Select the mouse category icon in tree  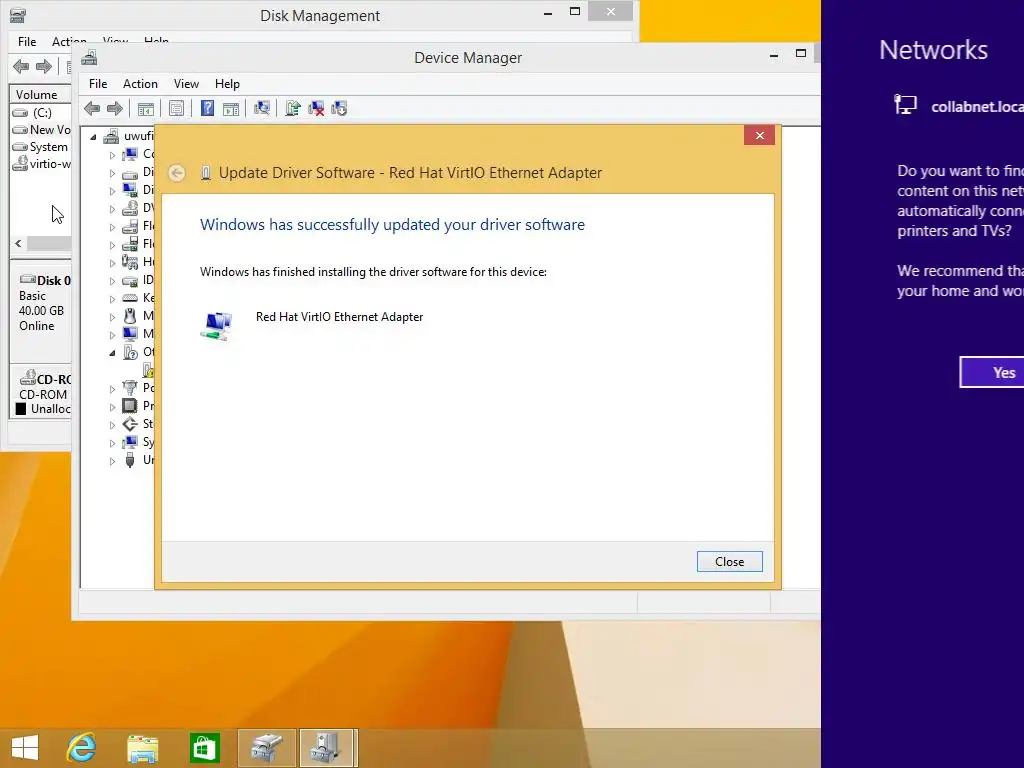click(130, 316)
